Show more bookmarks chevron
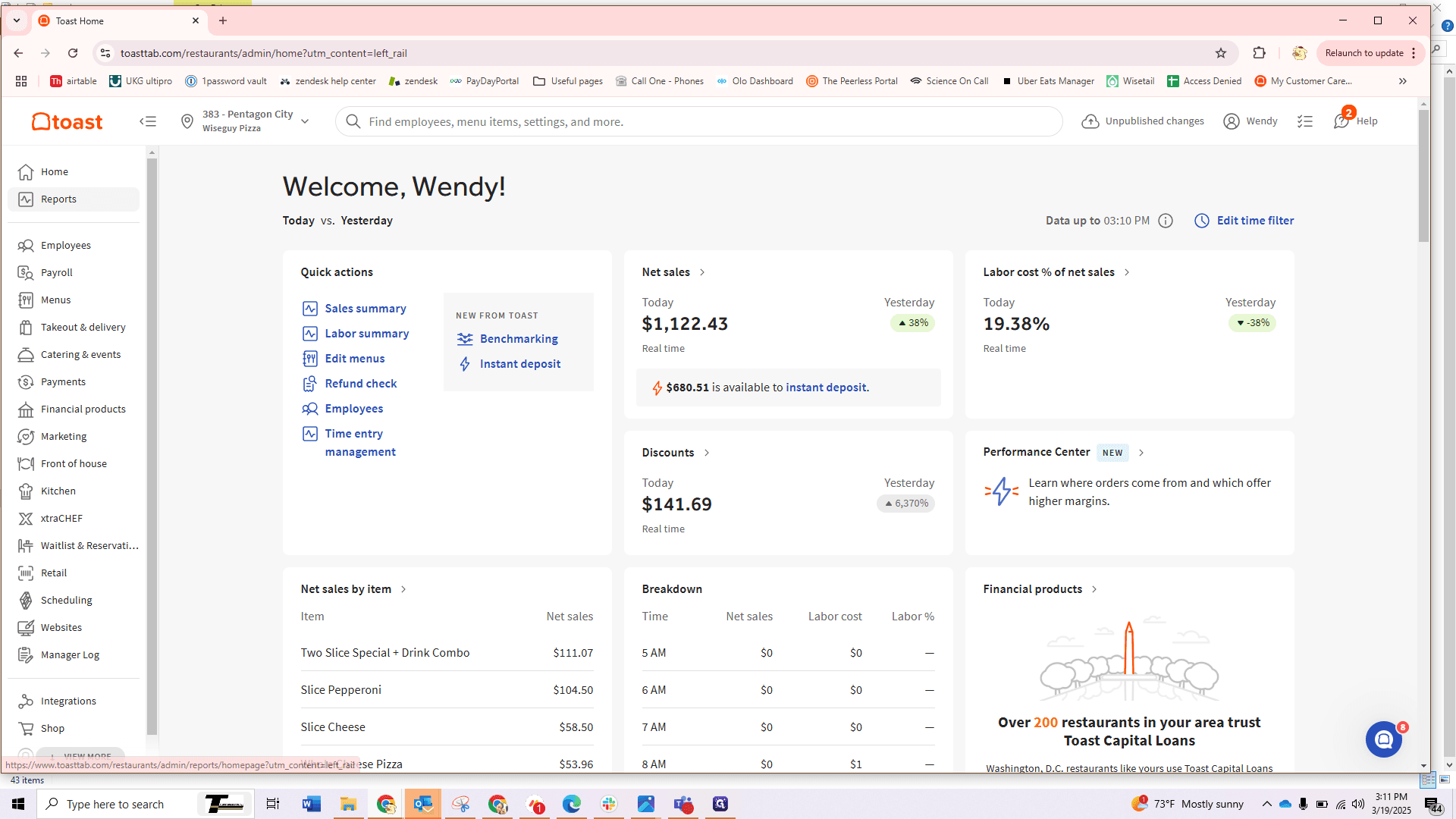 click(x=1403, y=81)
